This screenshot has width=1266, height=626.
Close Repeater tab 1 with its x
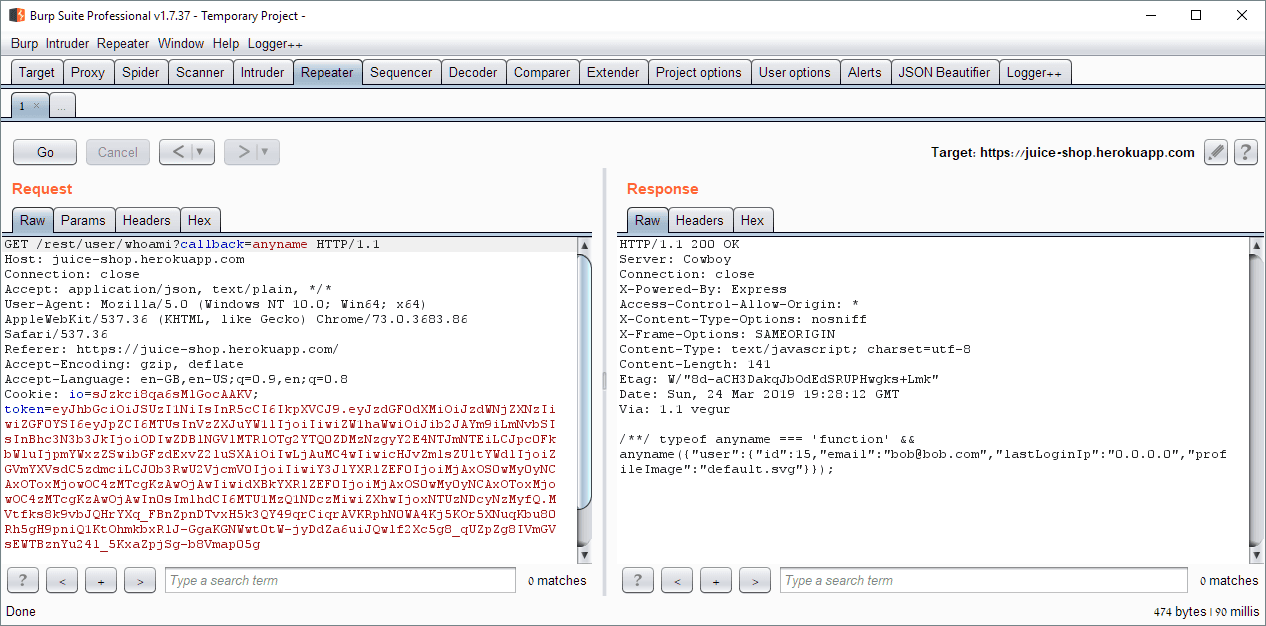coord(36,105)
